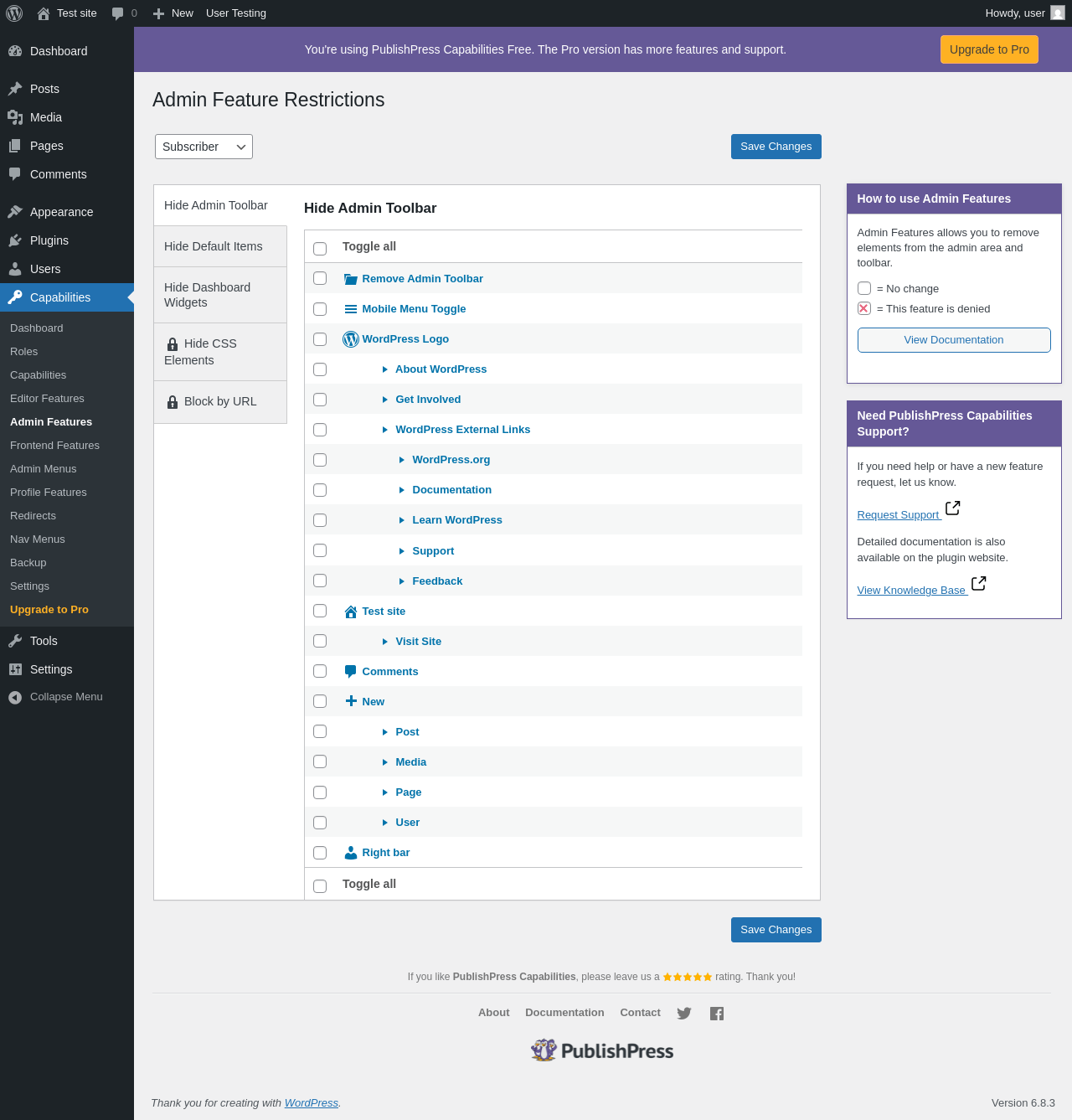Click the Twitter icon in footer
Screen dimensions: 1072x1120
[684, 1014]
